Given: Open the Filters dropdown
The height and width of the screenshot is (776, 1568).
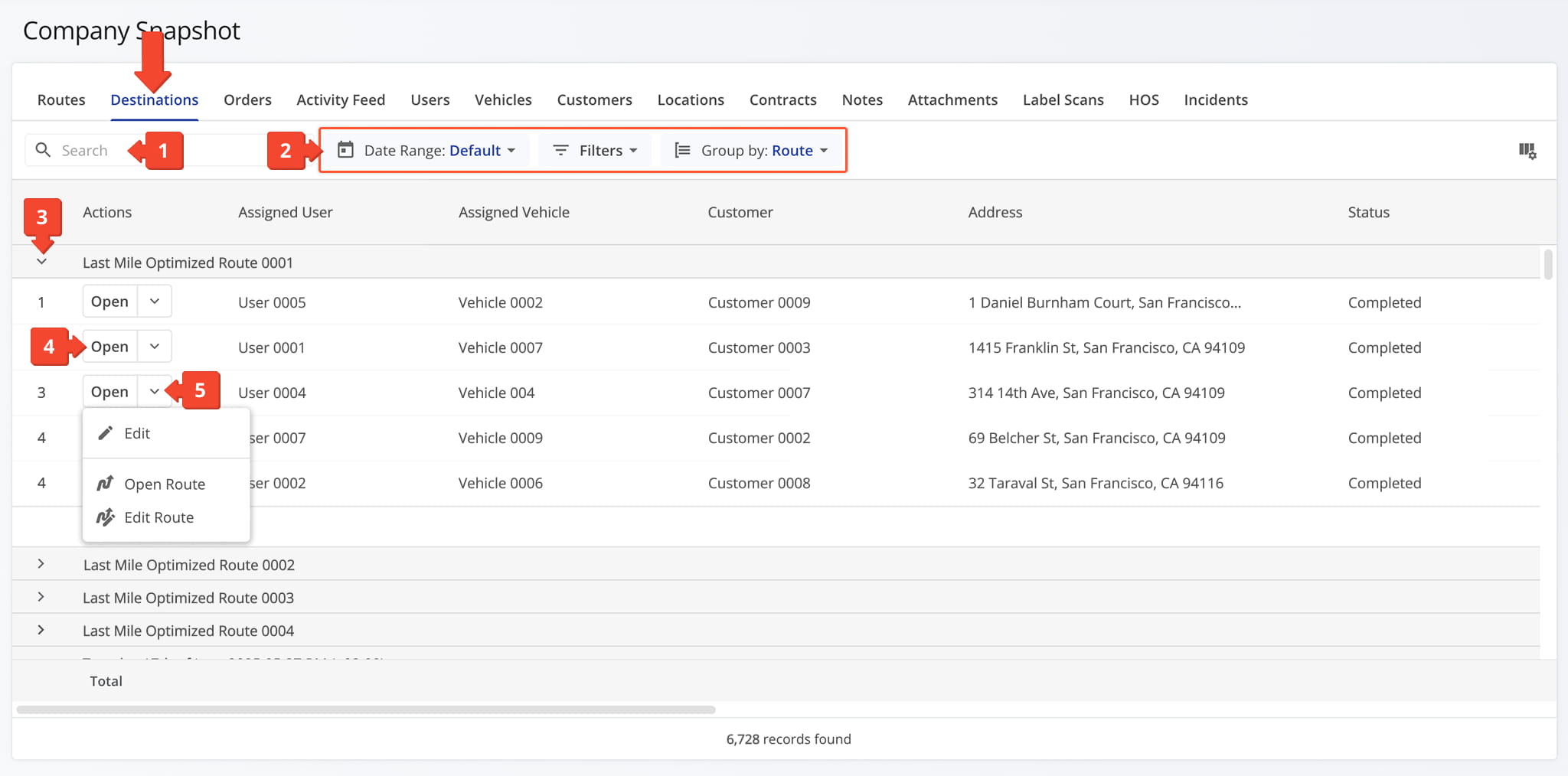Looking at the screenshot, I should [x=595, y=150].
